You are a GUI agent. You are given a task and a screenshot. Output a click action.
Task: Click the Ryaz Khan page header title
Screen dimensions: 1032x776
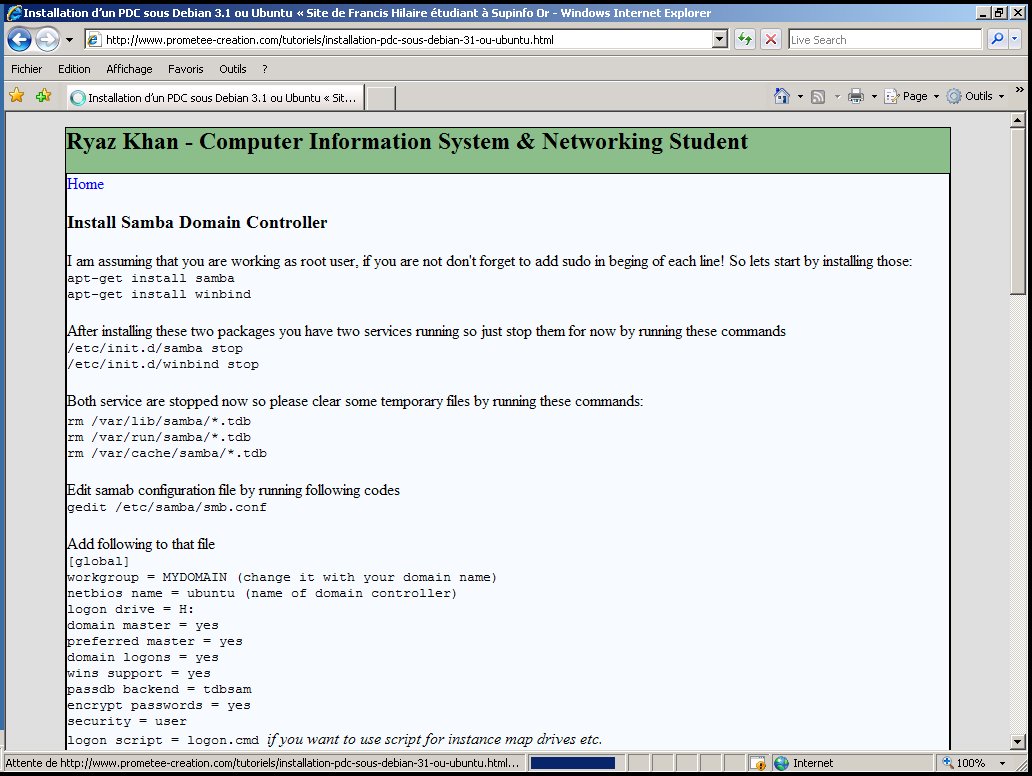[407, 142]
